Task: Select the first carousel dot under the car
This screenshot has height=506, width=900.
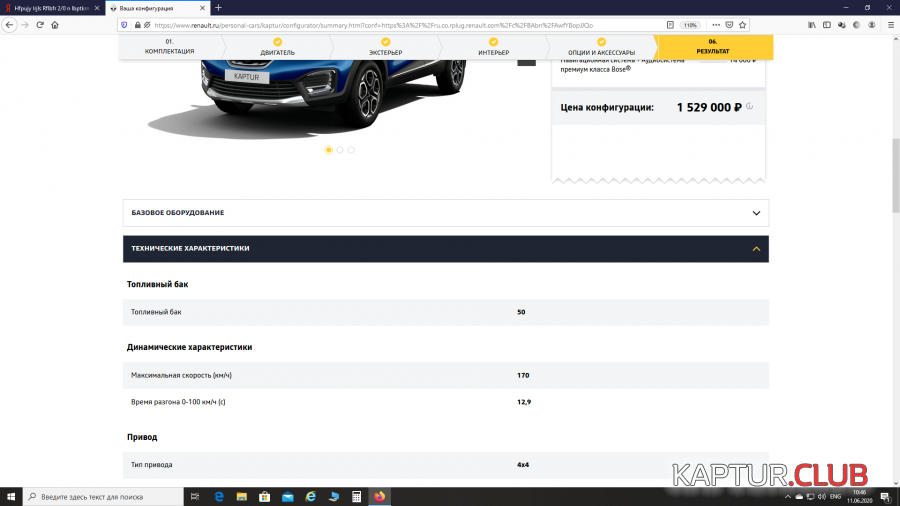Action: tap(329, 150)
